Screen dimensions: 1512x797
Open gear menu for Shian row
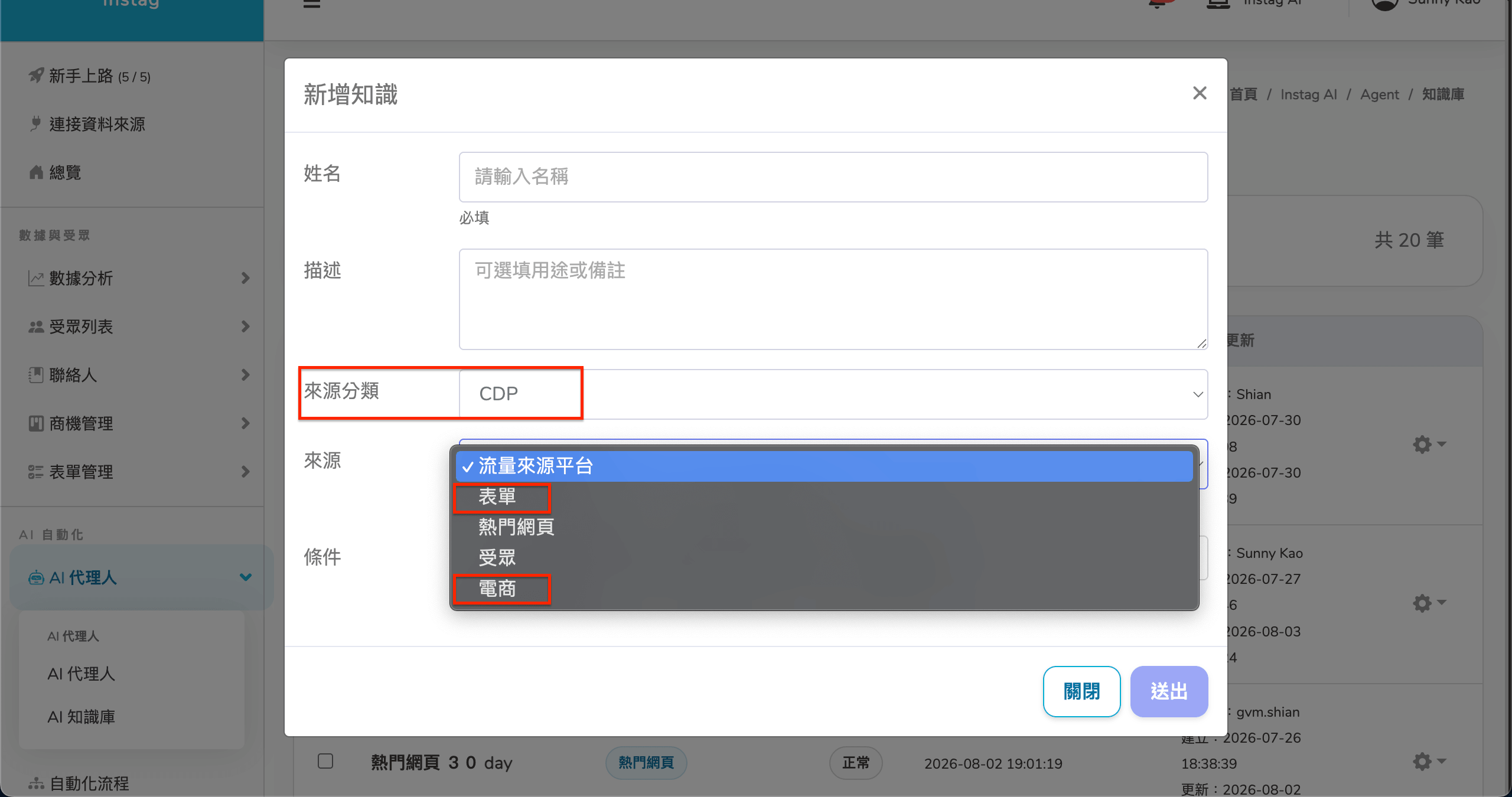pyautogui.click(x=1429, y=445)
